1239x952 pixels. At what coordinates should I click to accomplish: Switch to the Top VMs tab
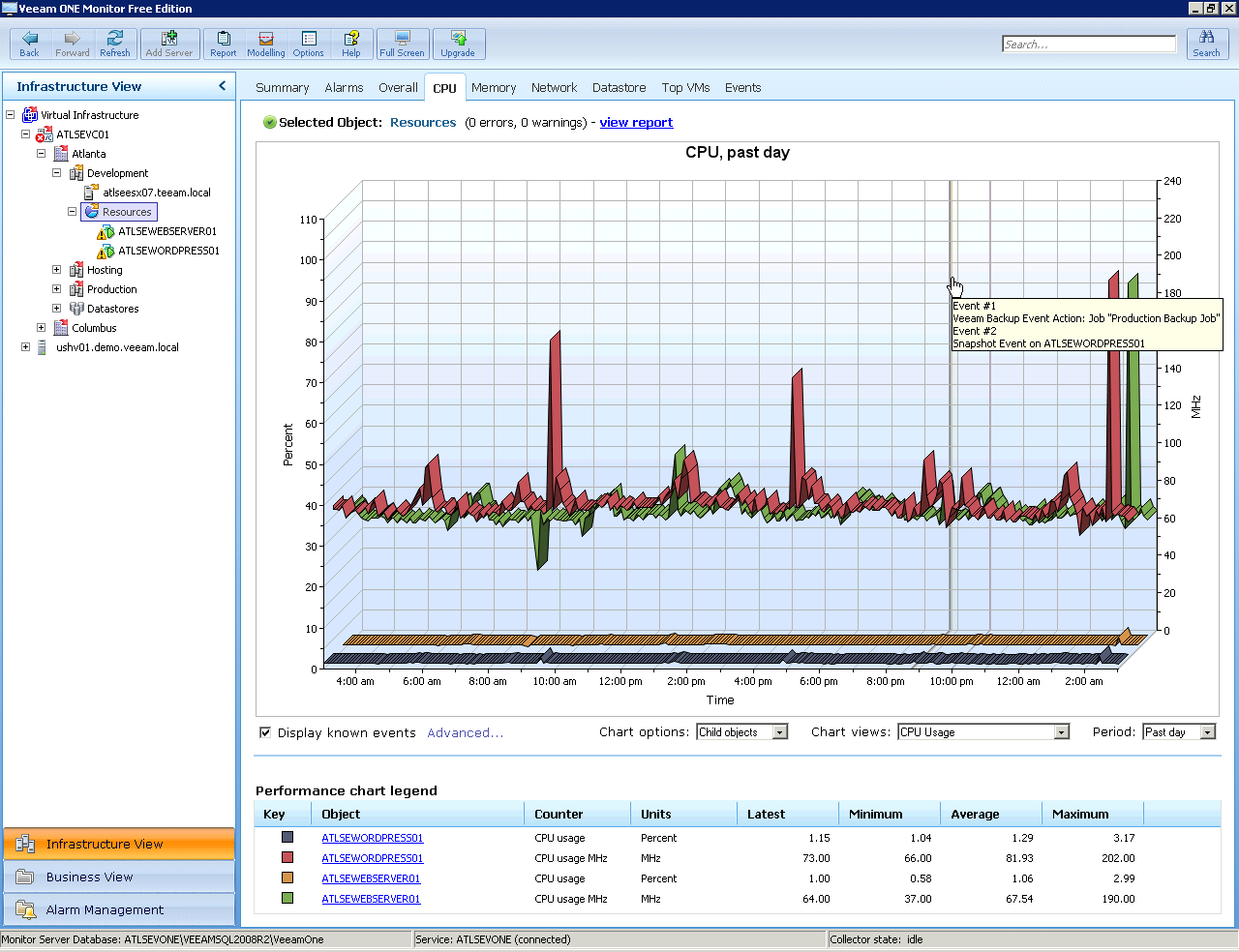pyautogui.click(x=685, y=88)
